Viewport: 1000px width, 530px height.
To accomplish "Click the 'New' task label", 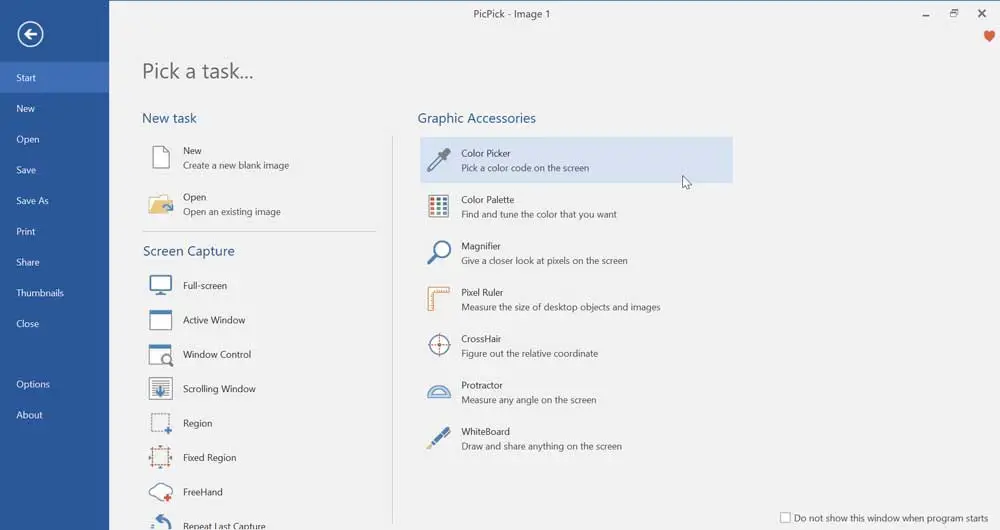I will coord(192,151).
